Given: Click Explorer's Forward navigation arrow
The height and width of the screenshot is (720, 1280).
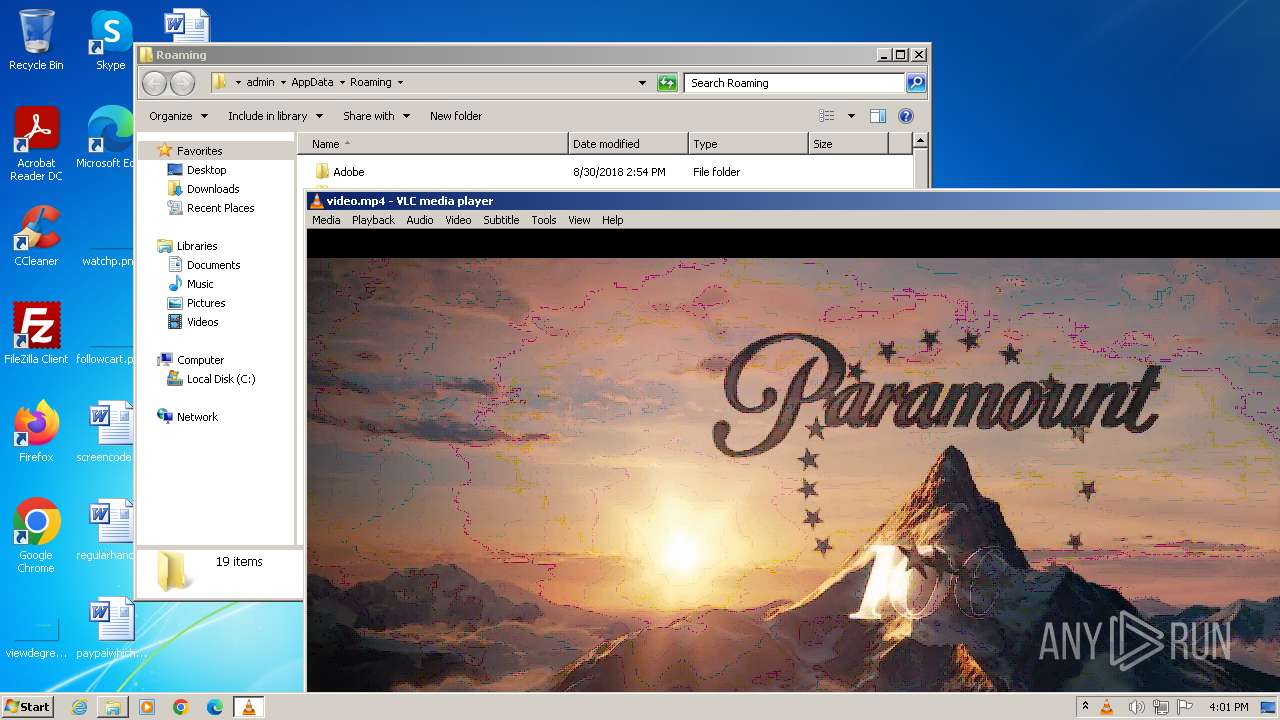Looking at the screenshot, I should [x=182, y=83].
